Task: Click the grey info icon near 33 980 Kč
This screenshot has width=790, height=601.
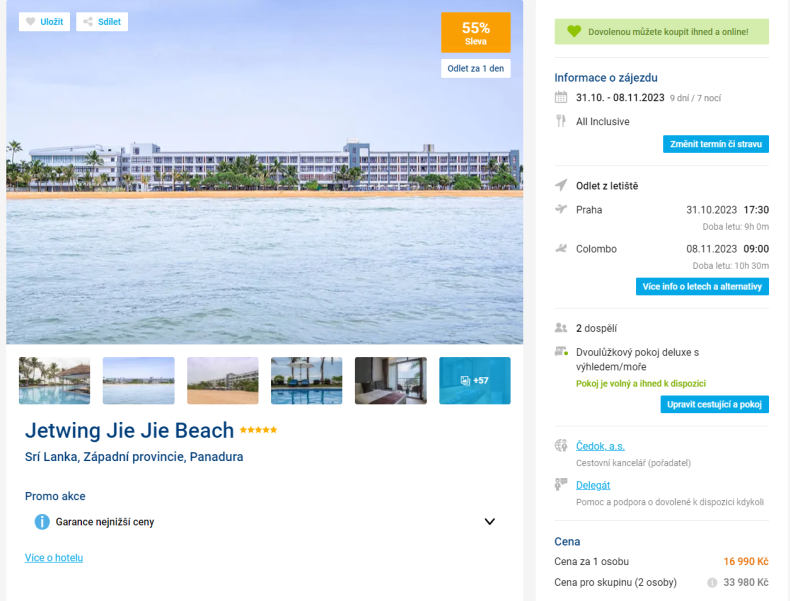Action: point(712,582)
